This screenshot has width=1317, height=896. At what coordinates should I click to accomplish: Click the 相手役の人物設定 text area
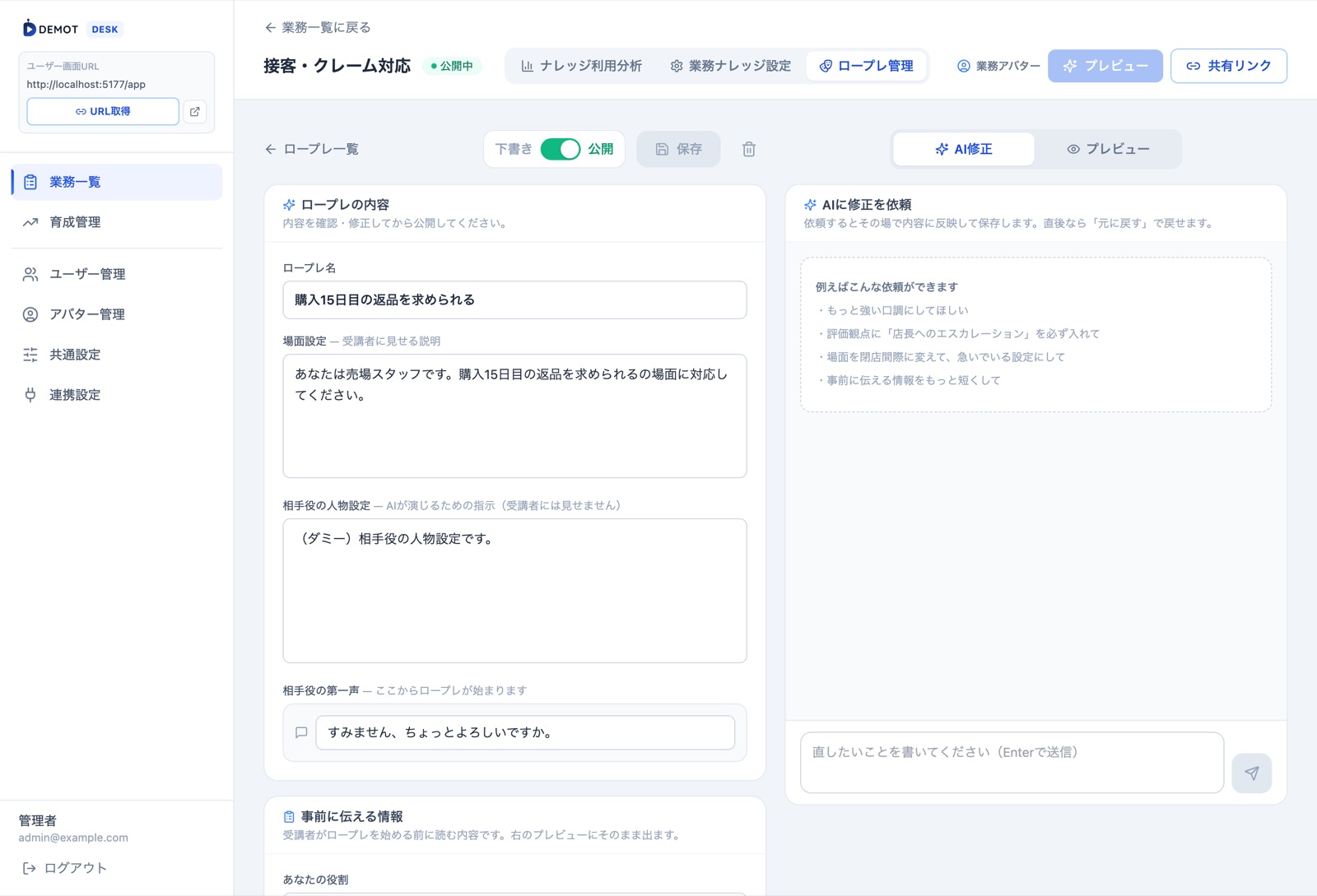coord(514,591)
